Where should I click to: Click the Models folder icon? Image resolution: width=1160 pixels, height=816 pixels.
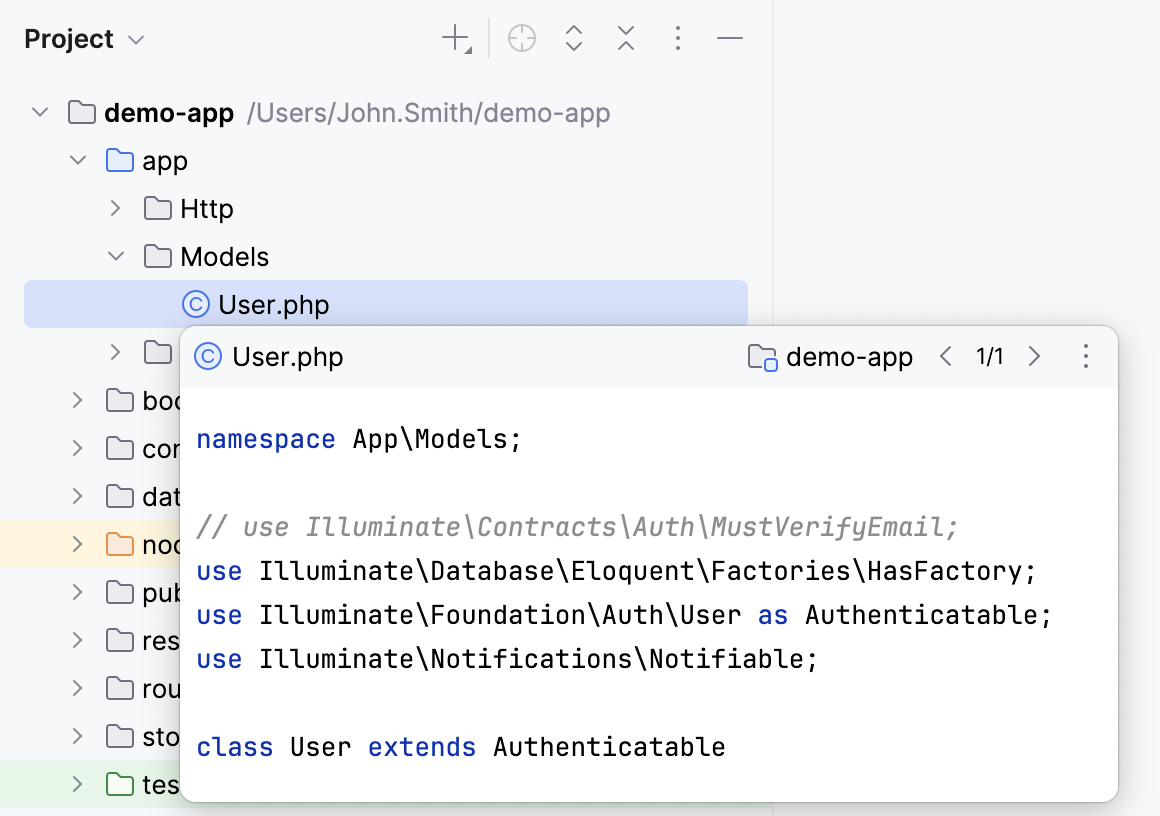click(157, 256)
